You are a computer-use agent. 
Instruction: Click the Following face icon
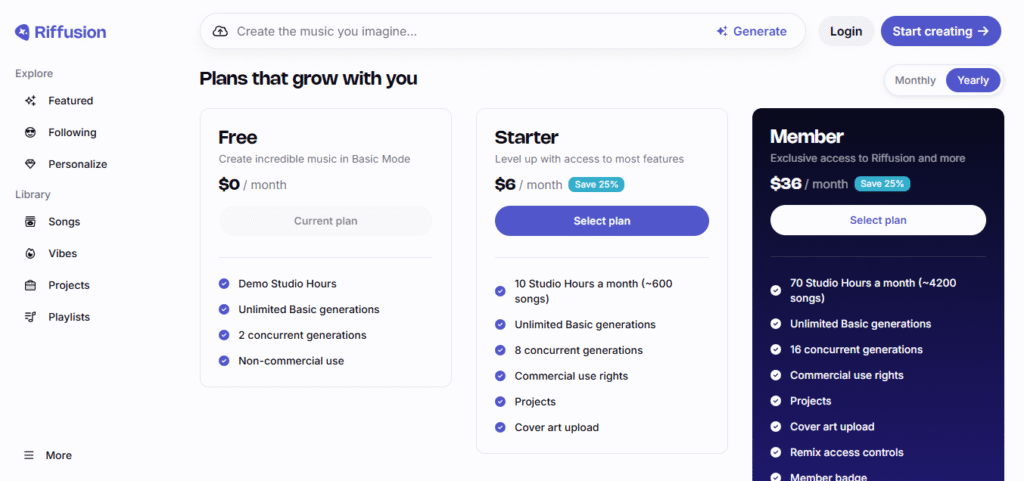[30, 132]
